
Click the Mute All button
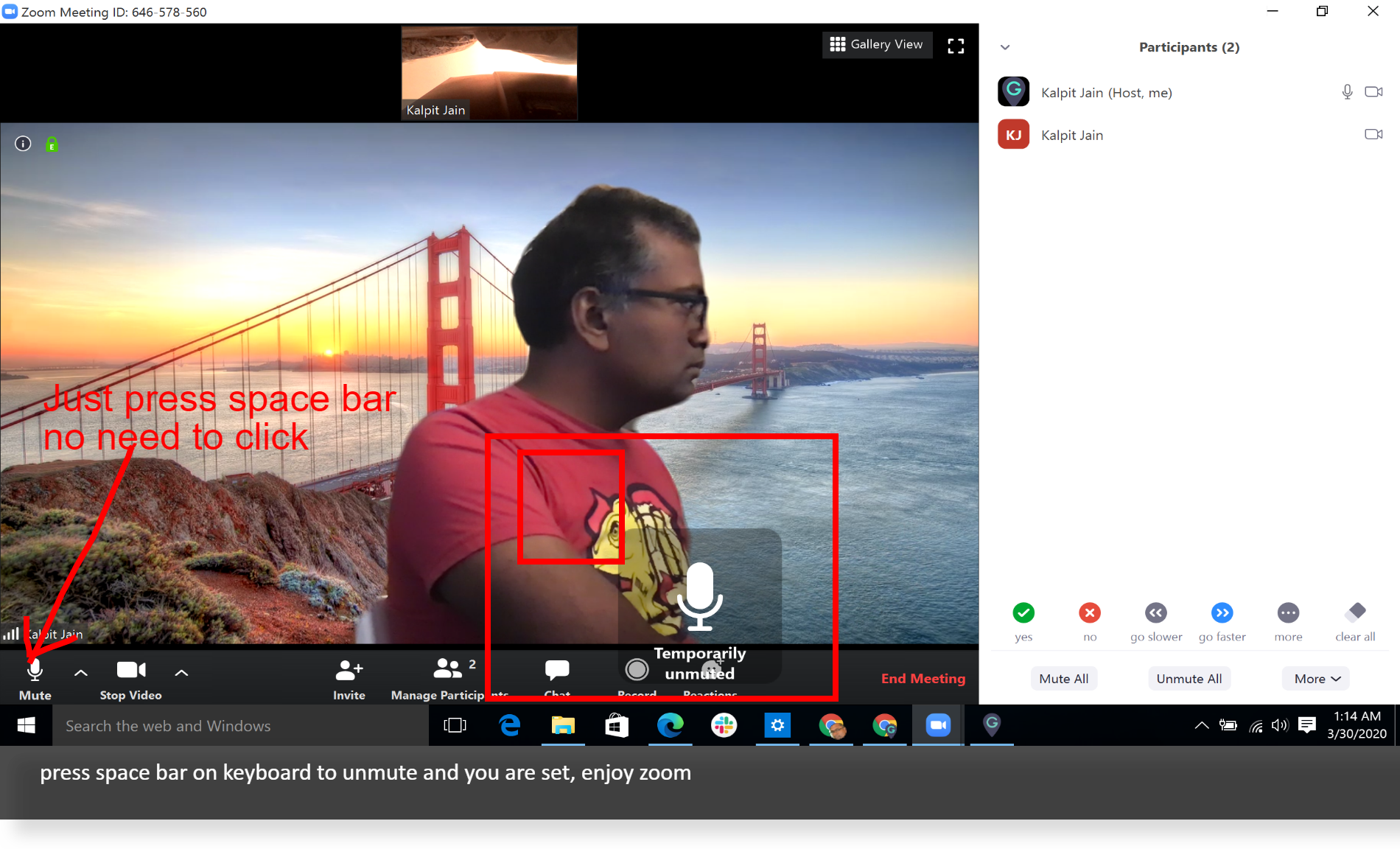click(x=1064, y=679)
